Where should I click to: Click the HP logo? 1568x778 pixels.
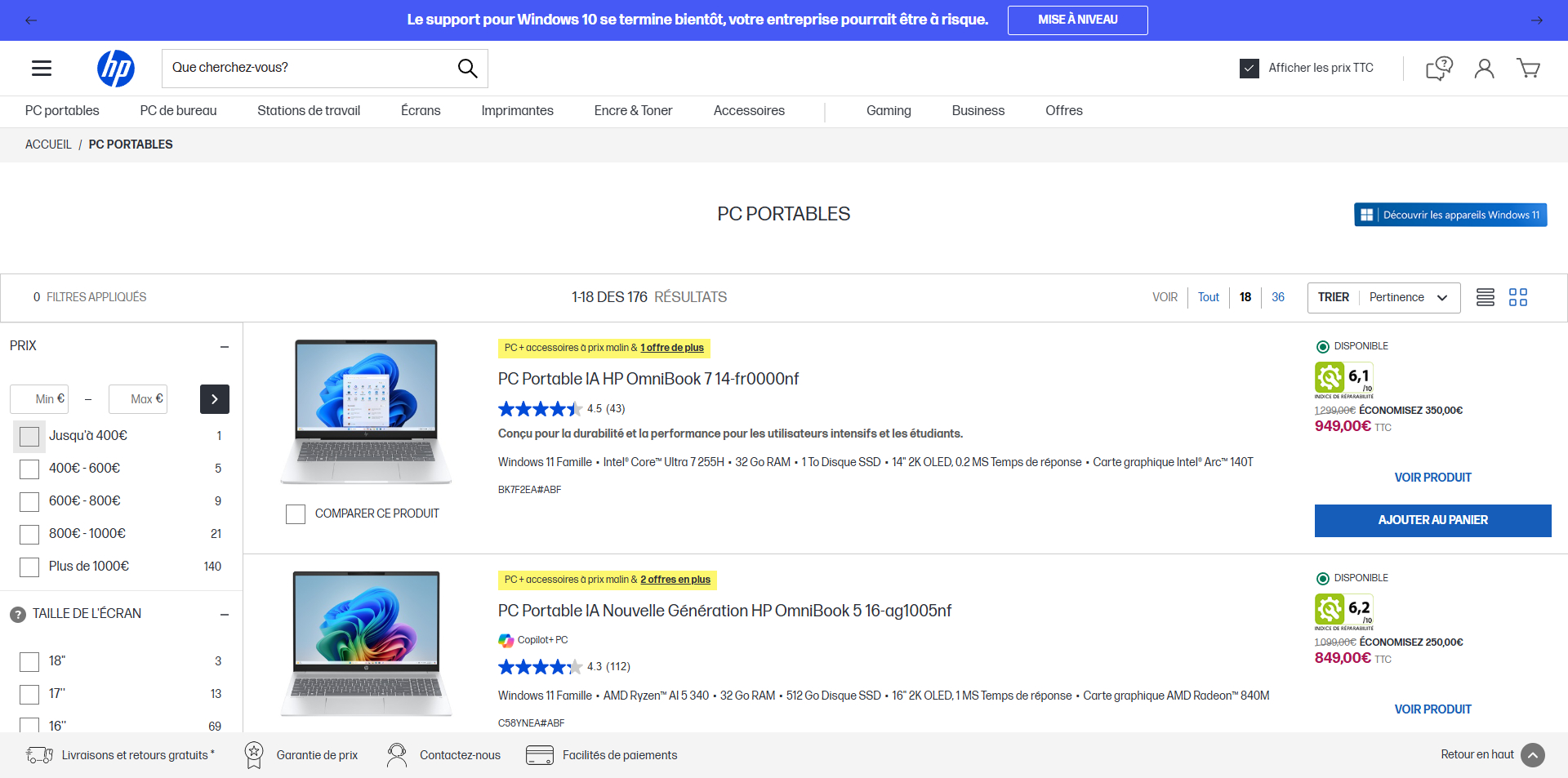click(x=116, y=69)
